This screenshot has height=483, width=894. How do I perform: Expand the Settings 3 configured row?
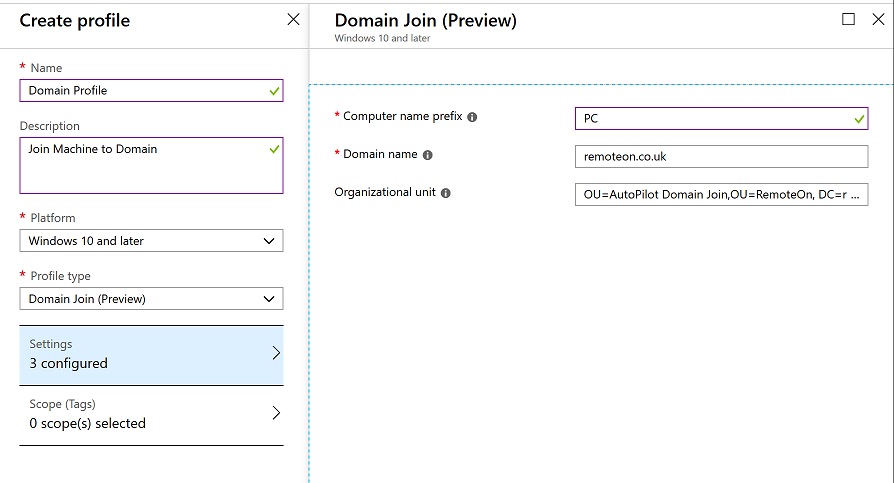coord(276,353)
